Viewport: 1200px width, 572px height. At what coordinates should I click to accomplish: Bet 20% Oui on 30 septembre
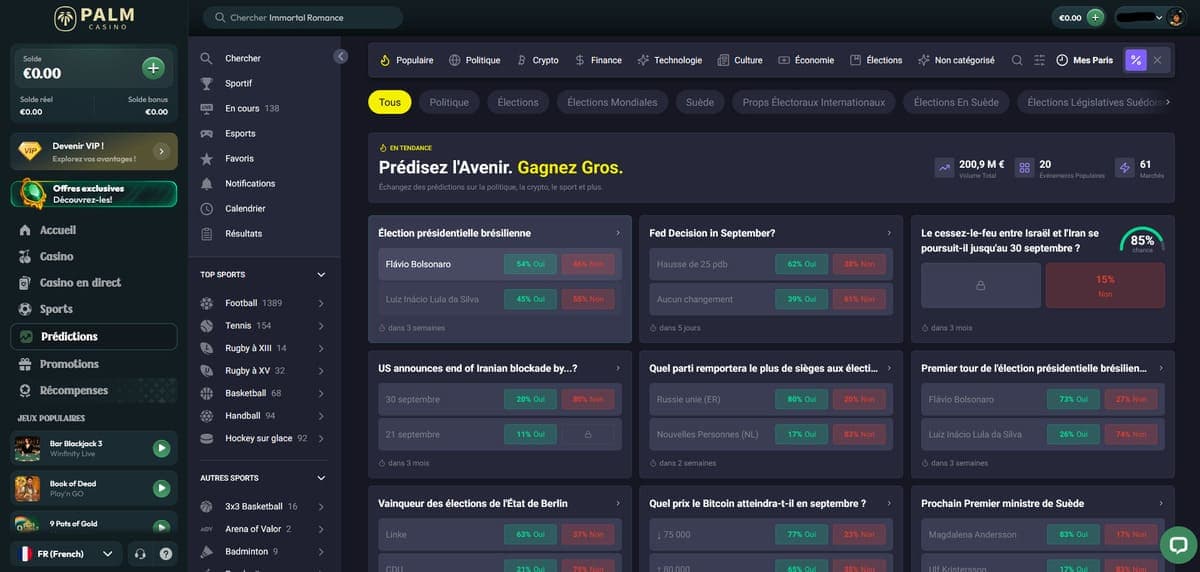point(530,399)
